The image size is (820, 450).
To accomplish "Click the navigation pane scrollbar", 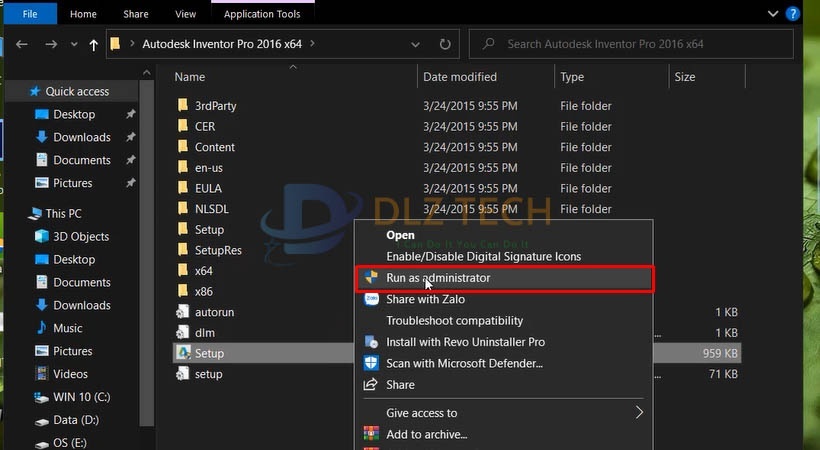I will tap(146, 251).
